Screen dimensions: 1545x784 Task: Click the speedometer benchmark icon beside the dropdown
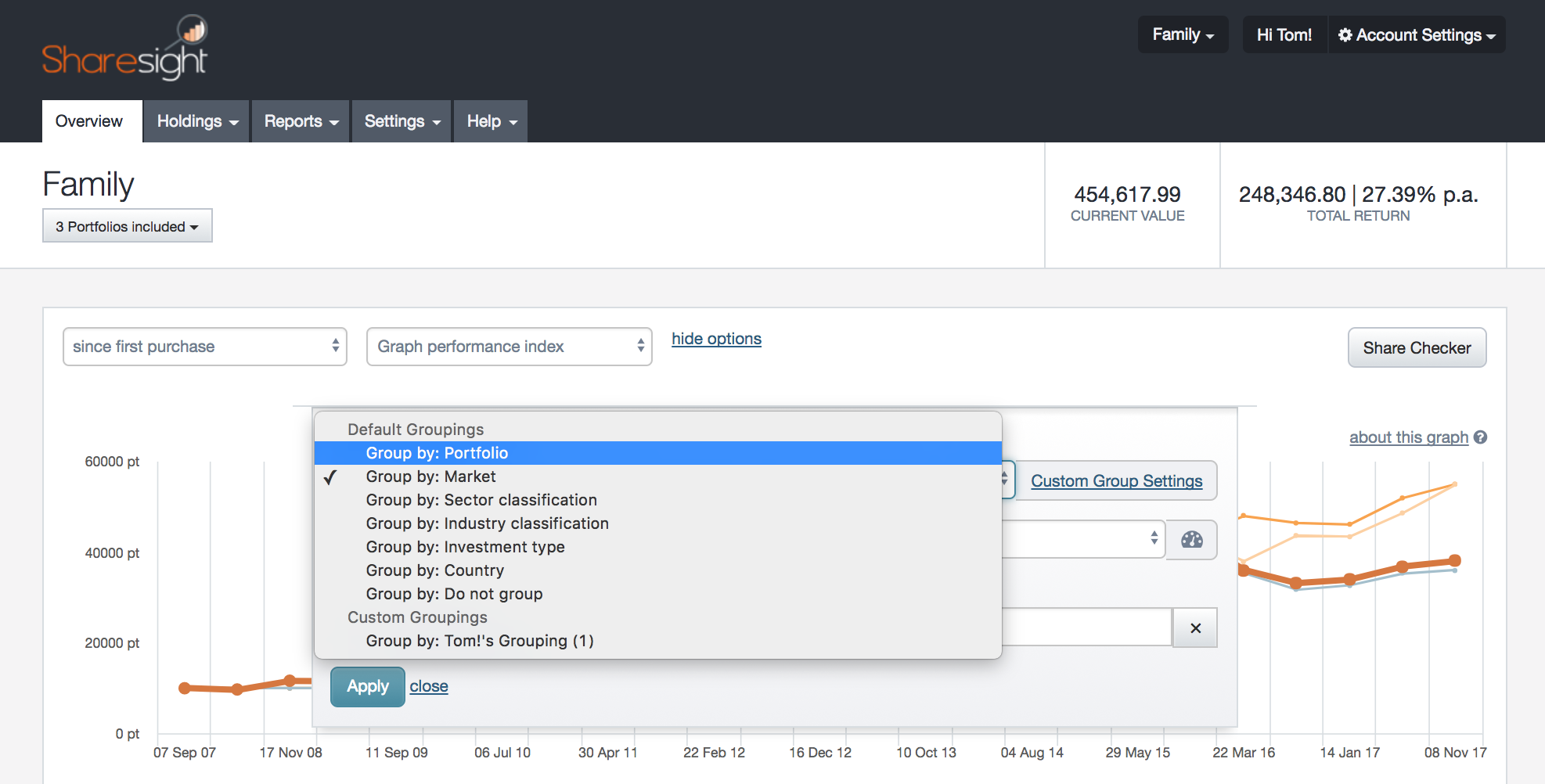tap(1191, 539)
